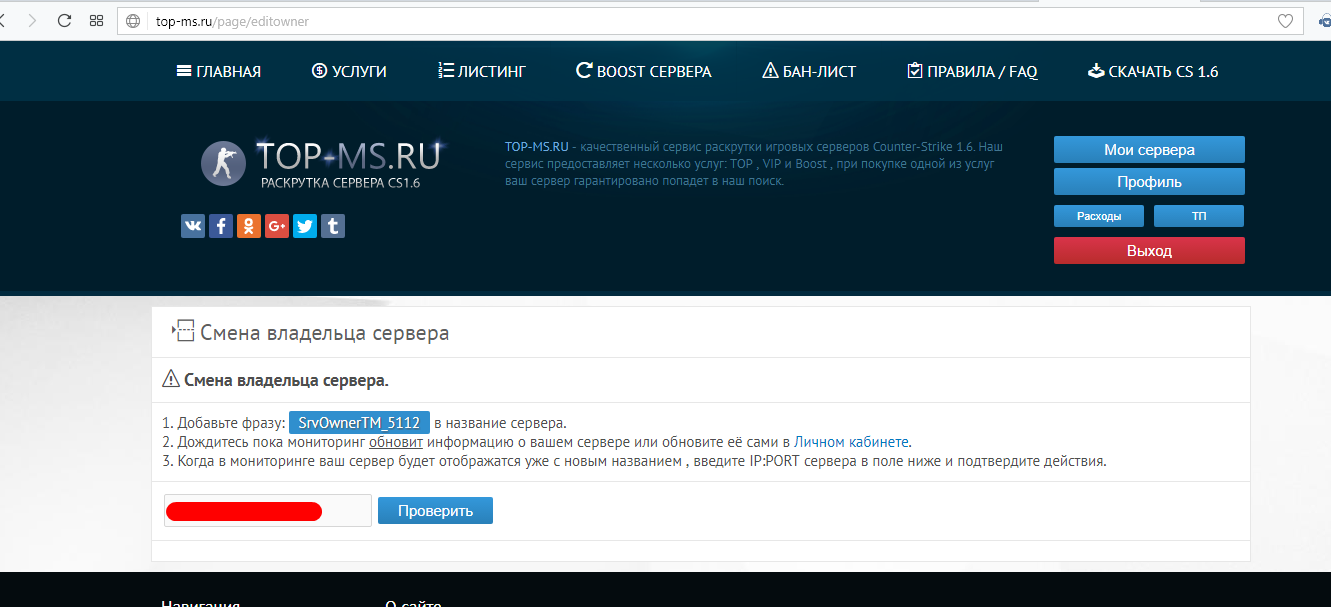1331x607 pixels.
Task: Open ГЛАВНАЯ menu item
Action: coord(218,71)
